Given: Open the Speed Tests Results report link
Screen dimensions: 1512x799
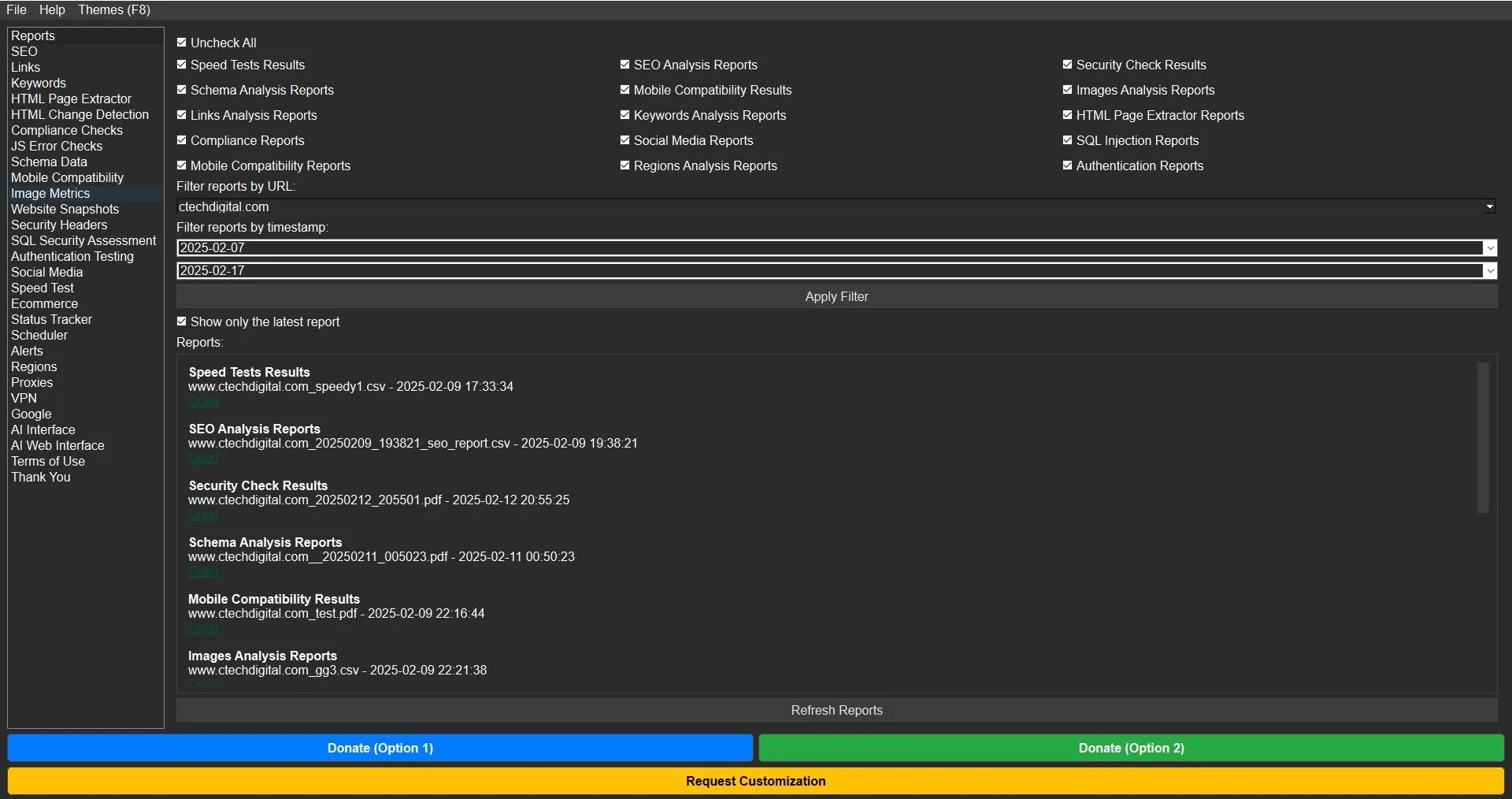Looking at the screenshot, I should [203, 401].
